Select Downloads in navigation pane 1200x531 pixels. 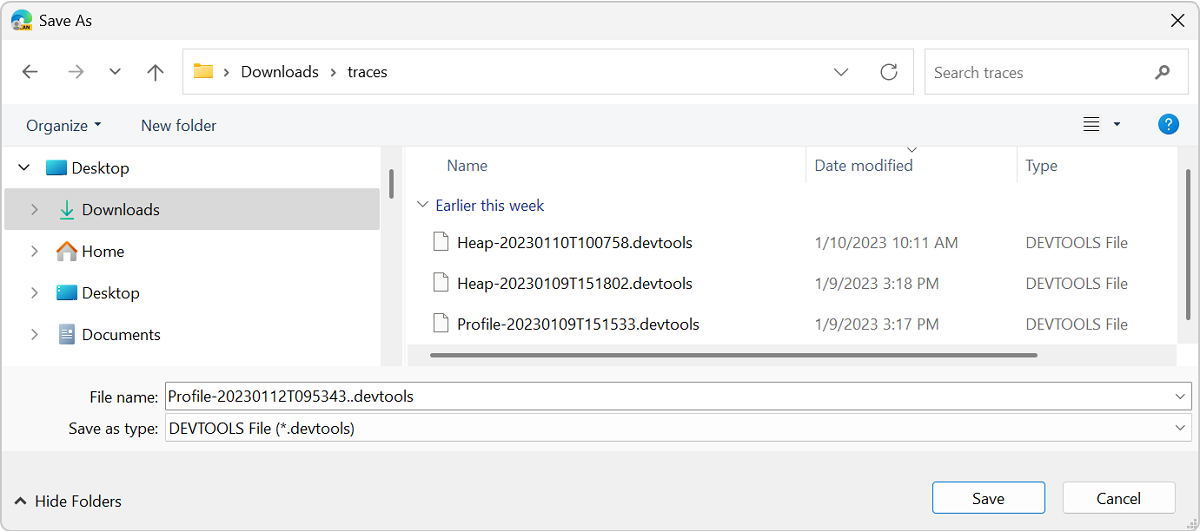[192, 210]
